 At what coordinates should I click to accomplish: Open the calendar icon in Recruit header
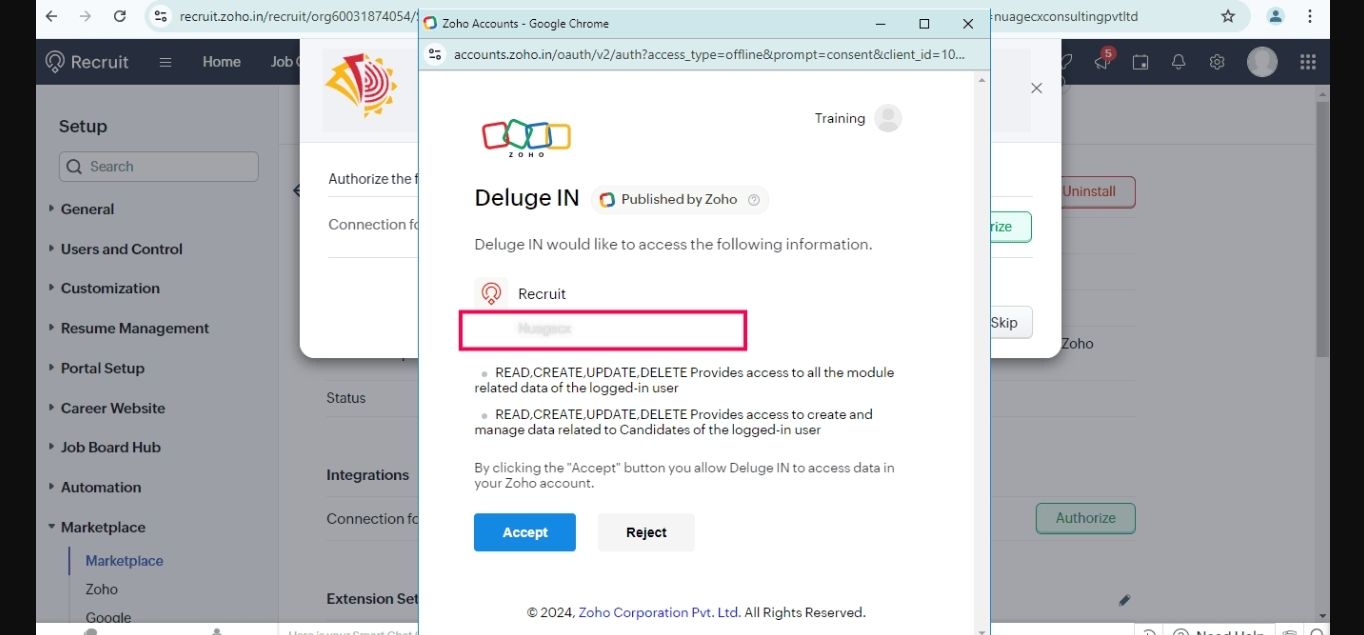click(1140, 62)
